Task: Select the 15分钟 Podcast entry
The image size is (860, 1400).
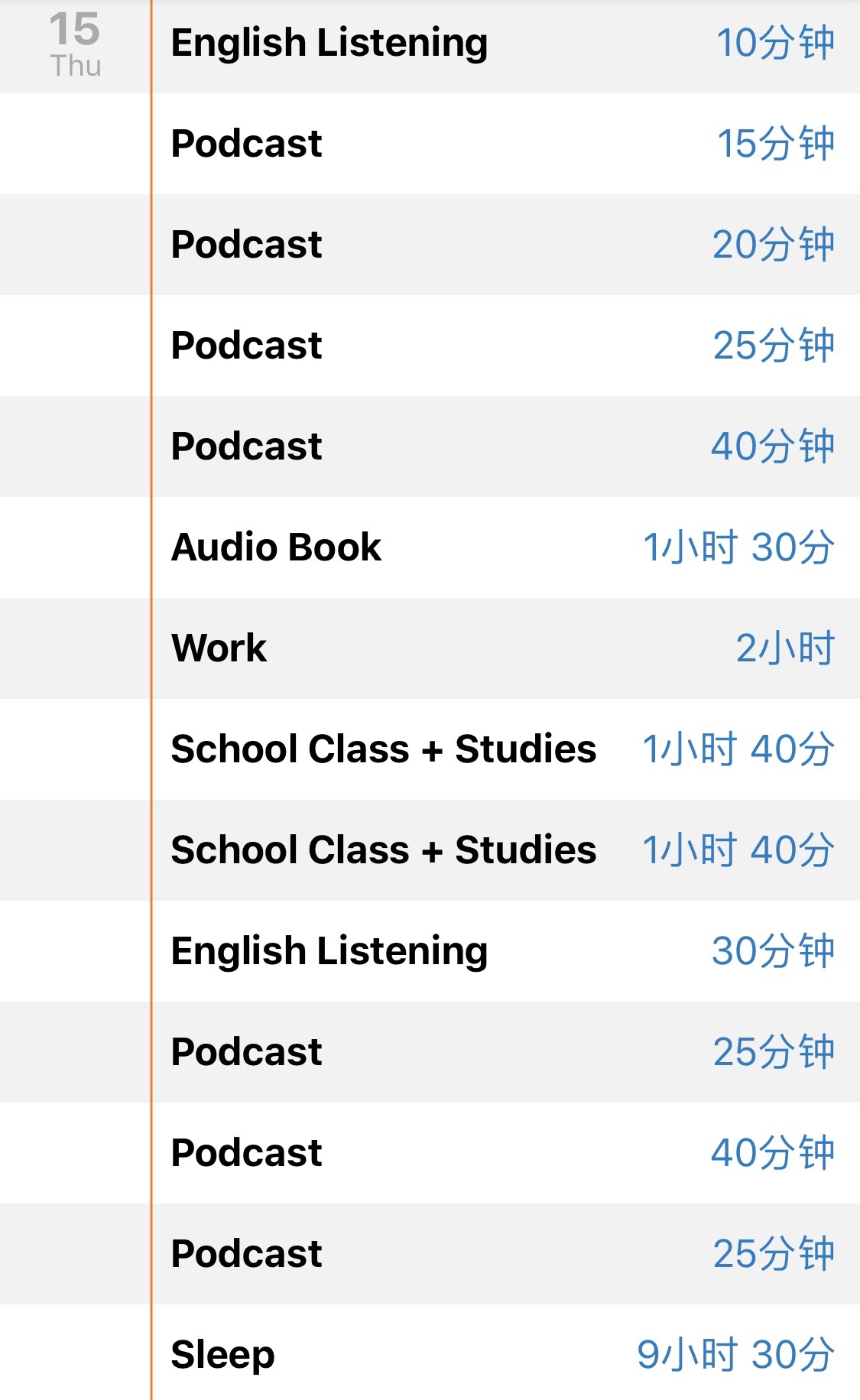Action: pos(506,144)
